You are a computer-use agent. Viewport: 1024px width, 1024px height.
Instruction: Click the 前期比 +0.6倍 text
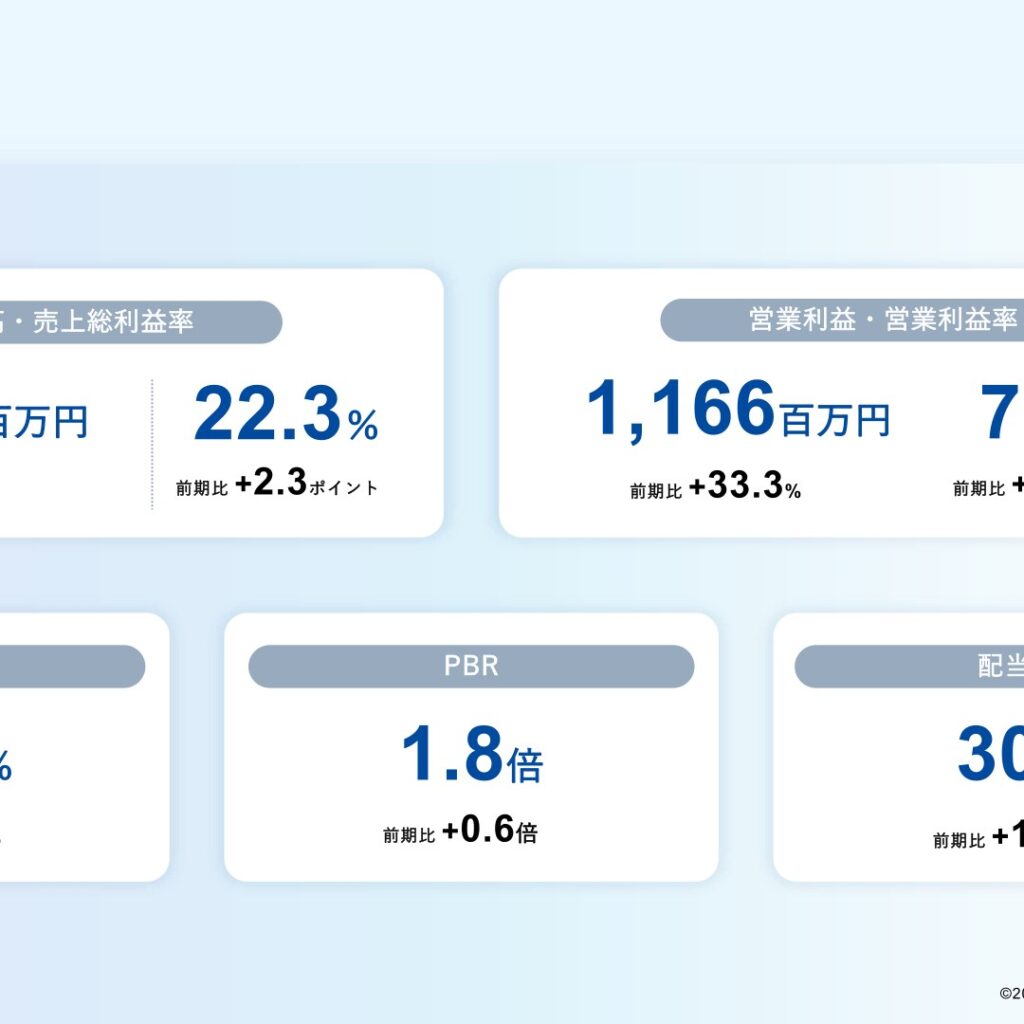click(x=460, y=831)
